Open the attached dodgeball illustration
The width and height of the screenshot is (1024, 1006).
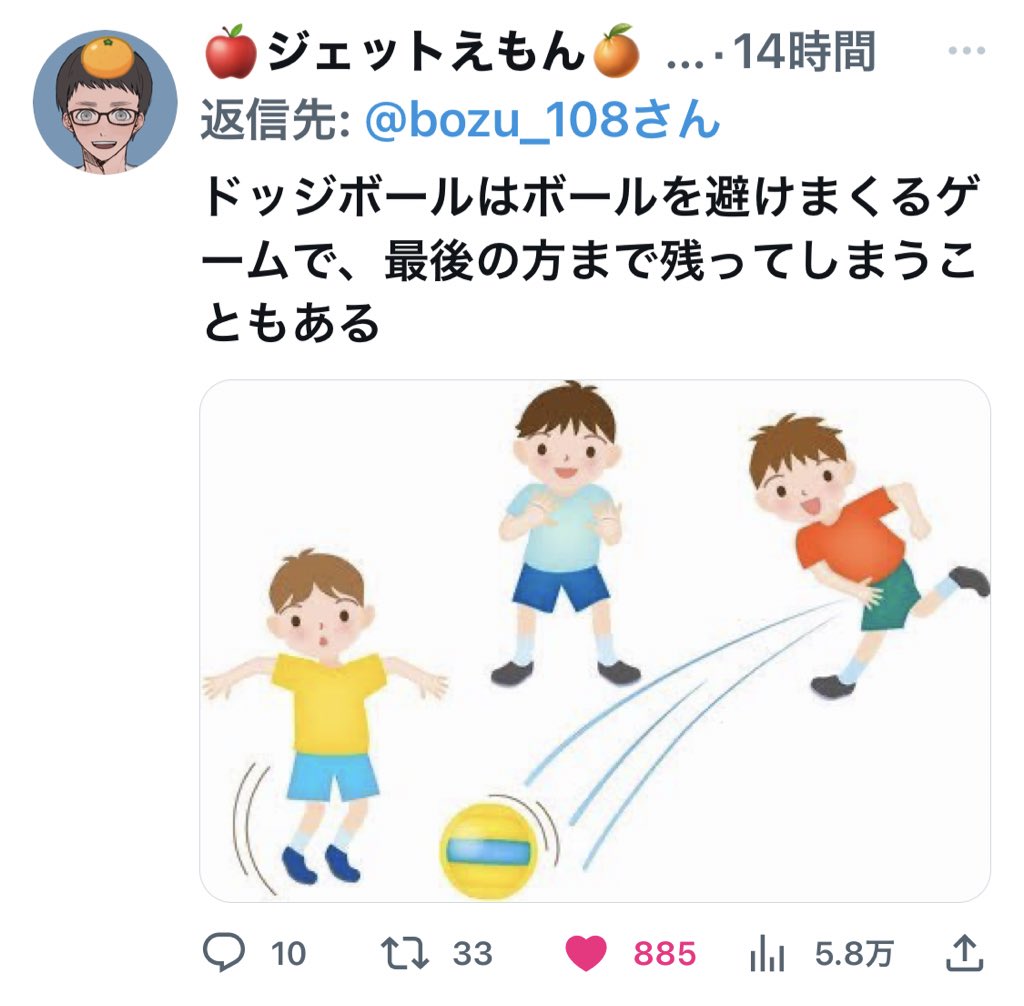pyautogui.click(x=595, y=641)
